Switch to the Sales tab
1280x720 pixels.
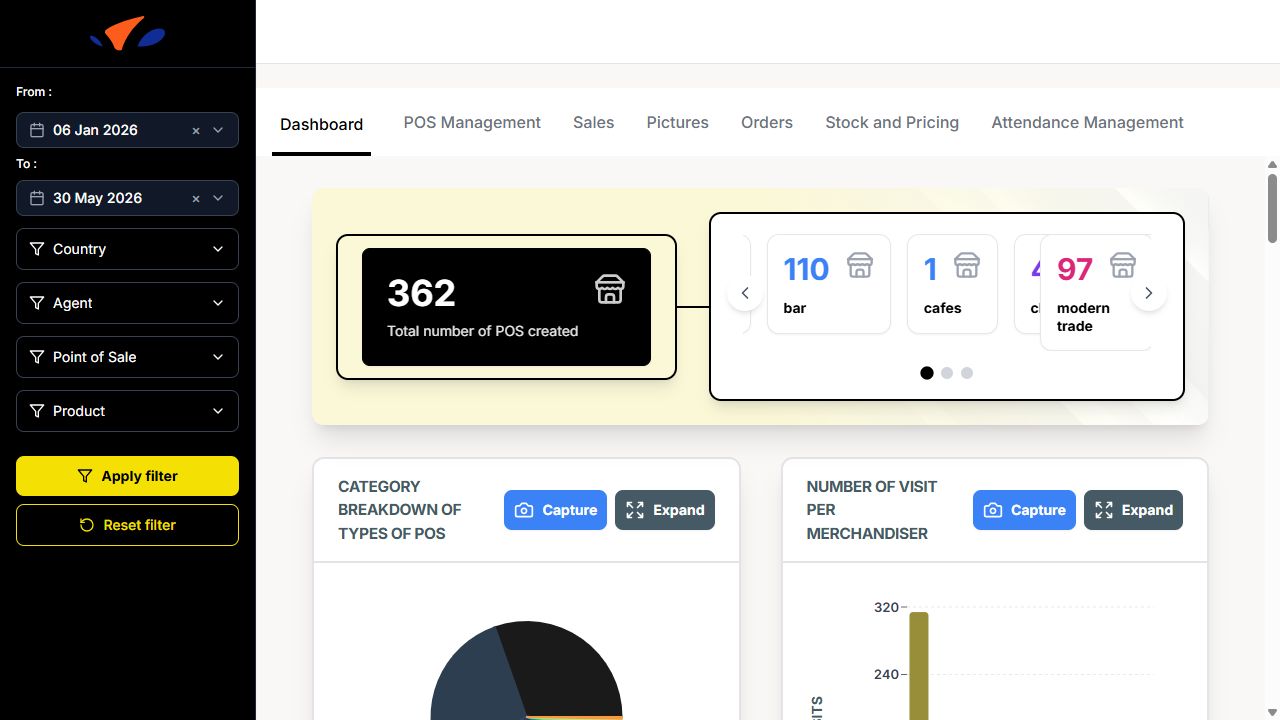(x=594, y=122)
